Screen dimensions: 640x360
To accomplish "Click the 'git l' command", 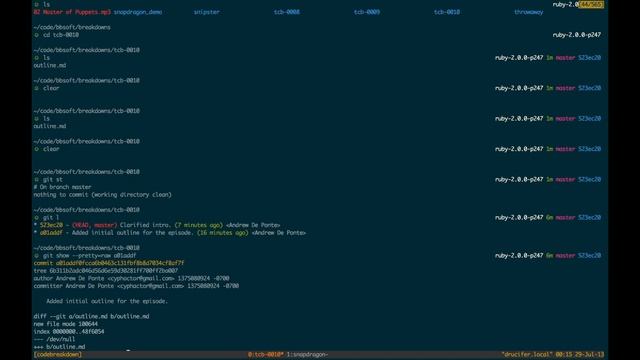I will pos(51,218).
